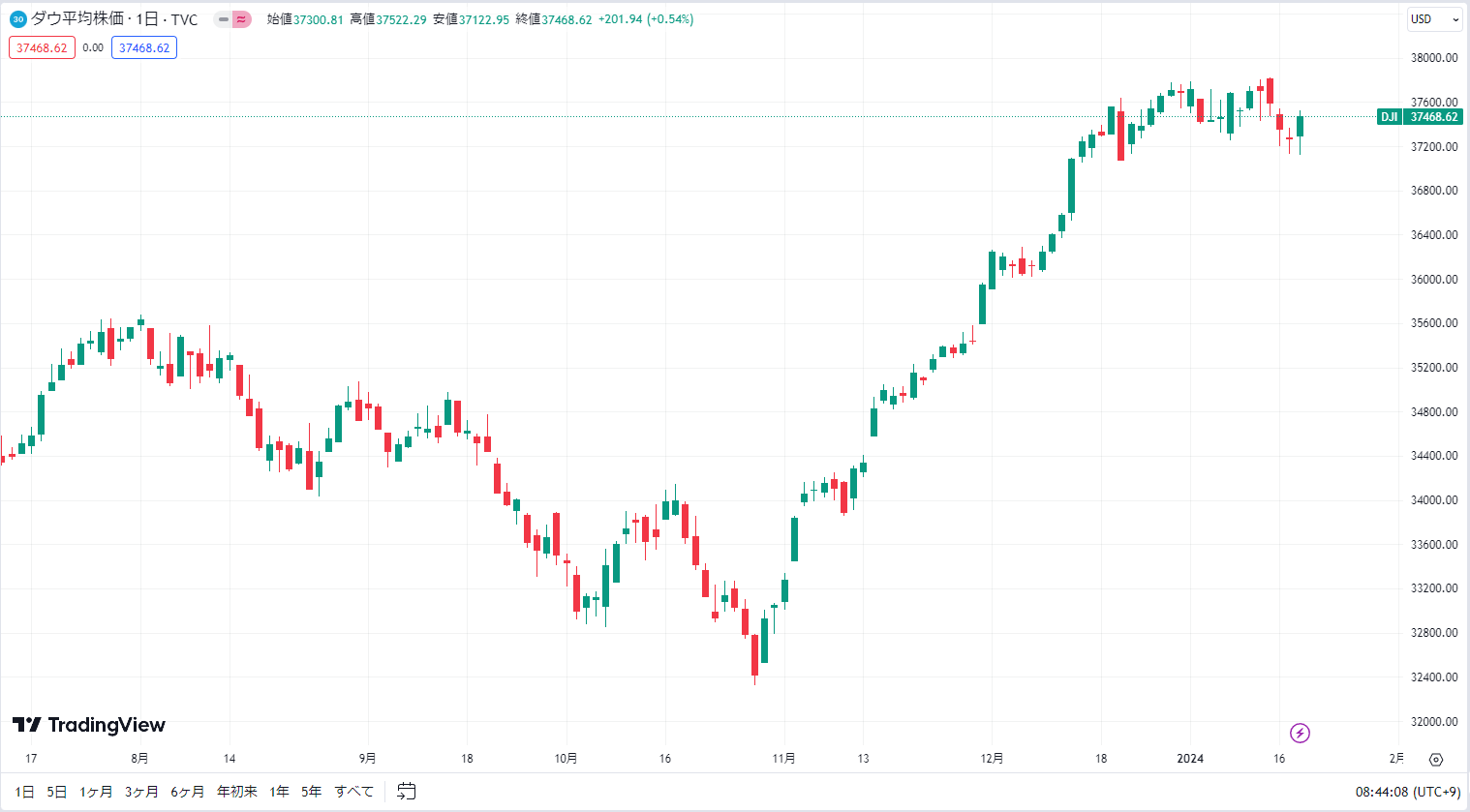The width and height of the screenshot is (1470, 812).
Task: Click the Dow 30 symbol logo icon
Action: (18, 19)
